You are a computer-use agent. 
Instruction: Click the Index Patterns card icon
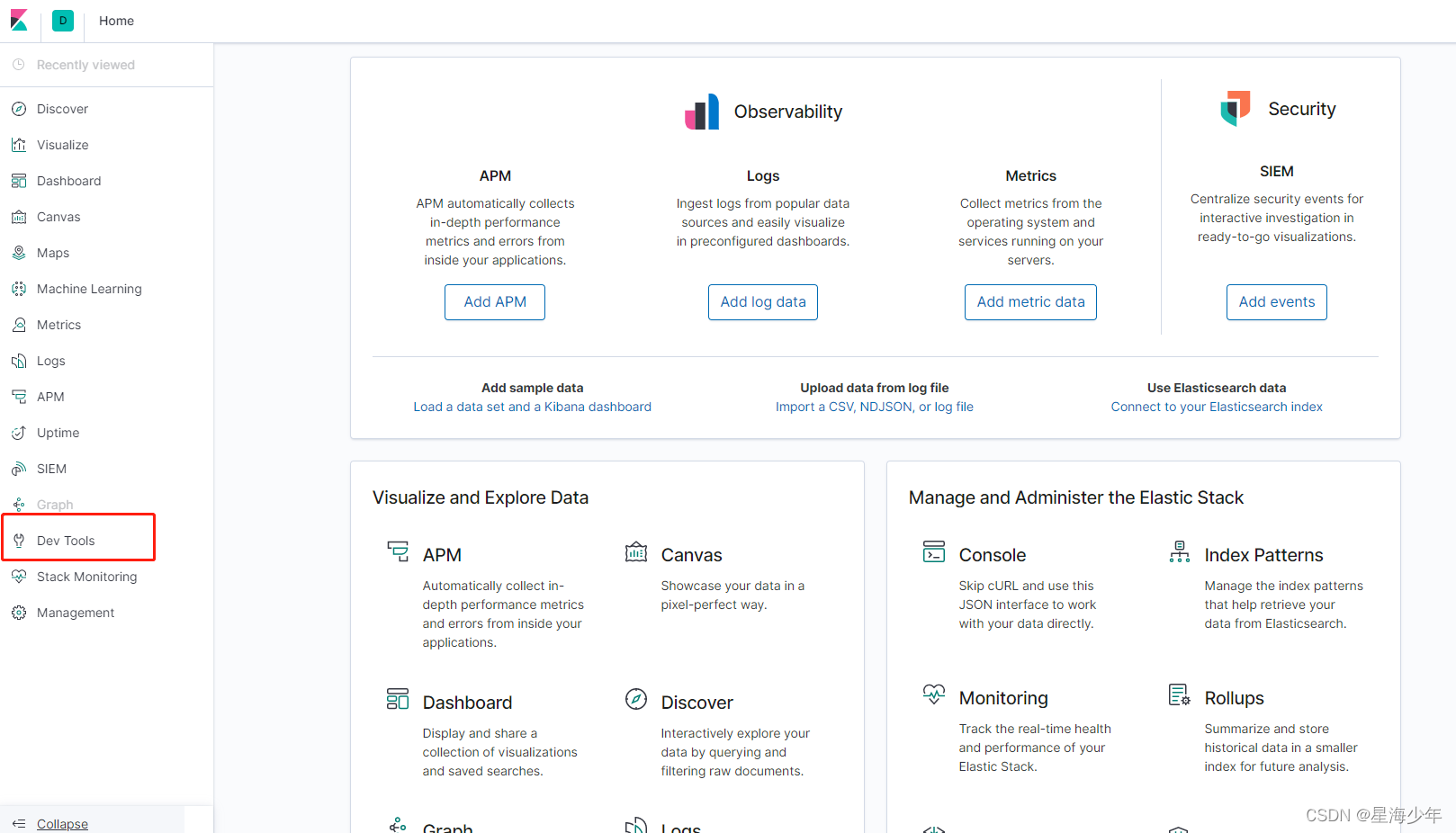coord(1180,551)
